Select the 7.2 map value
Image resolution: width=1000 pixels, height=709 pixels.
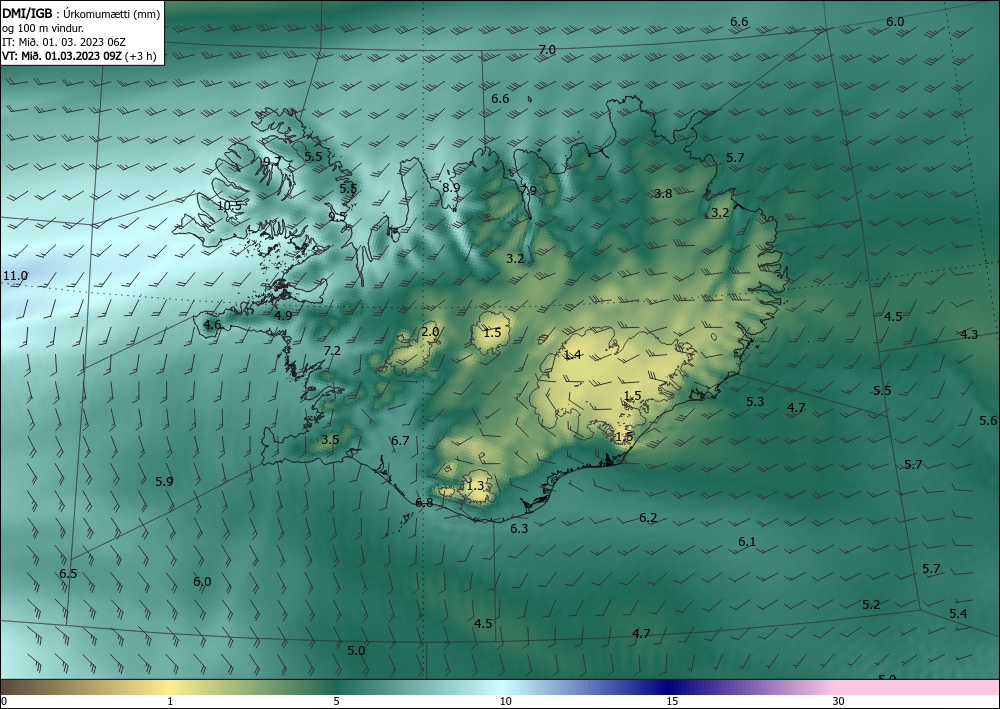click(x=332, y=351)
